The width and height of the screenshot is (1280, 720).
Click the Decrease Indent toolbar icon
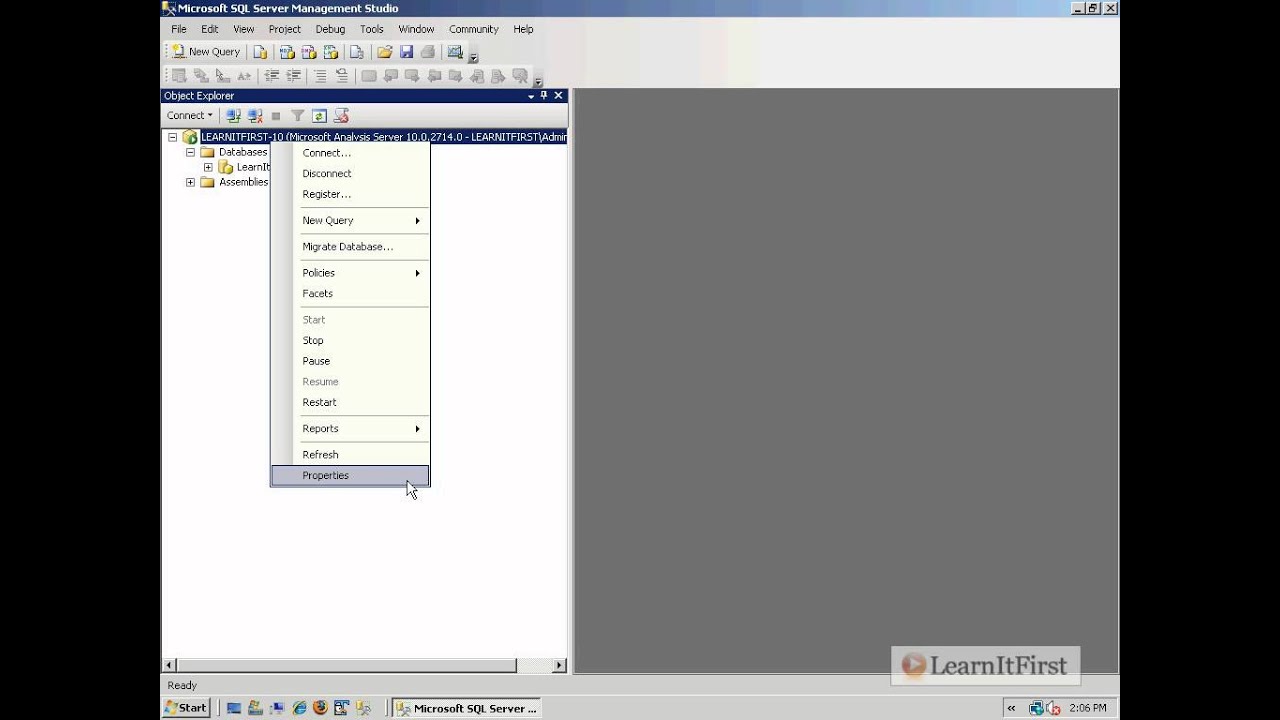(x=271, y=76)
